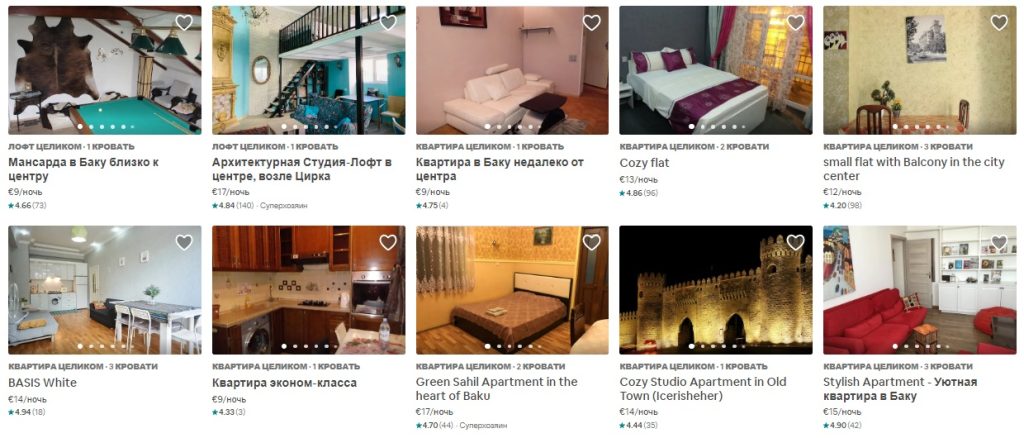Open 'Green Sahil Apartment in the heart of Baku'
Screen dimensions: 1024x438
click(x=497, y=389)
